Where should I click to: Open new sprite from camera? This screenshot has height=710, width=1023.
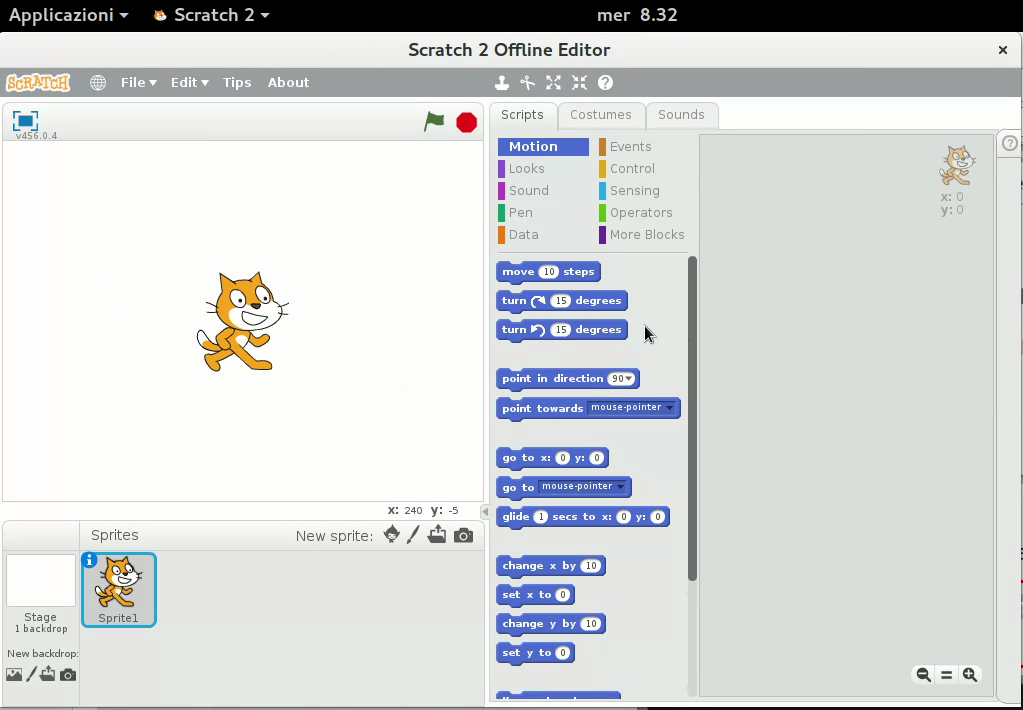click(x=463, y=535)
